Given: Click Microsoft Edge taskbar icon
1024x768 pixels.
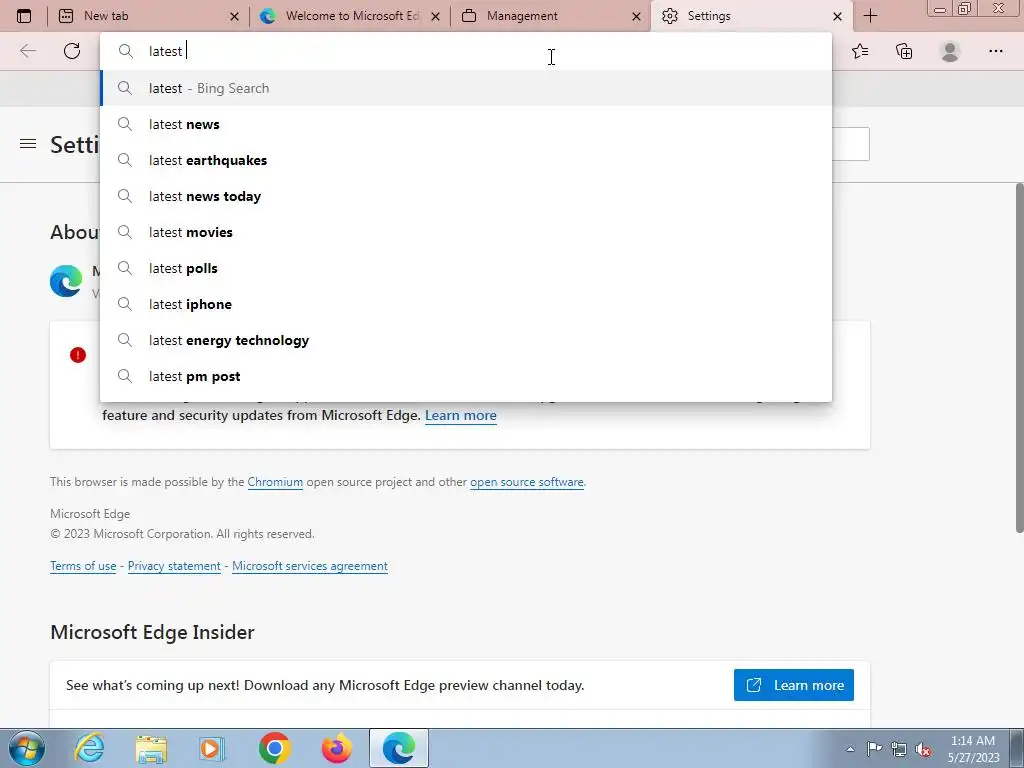Looking at the screenshot, I should (398, 748).
